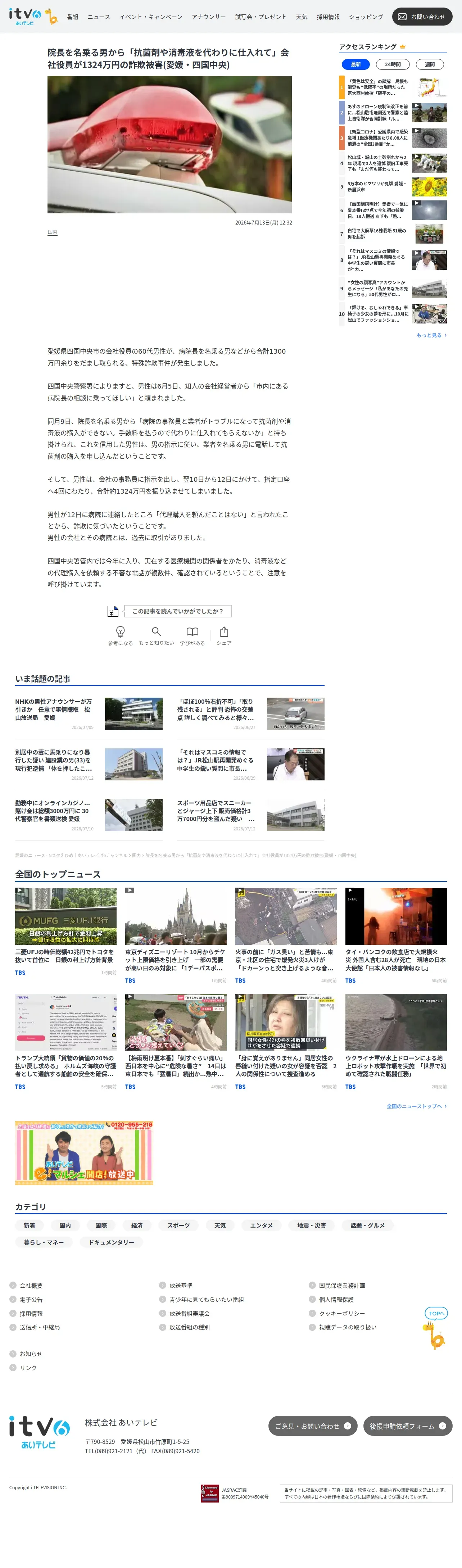Switch ranking to the 24時間 tab
The height and width of the screenshot is (1568, 462).
393,64
